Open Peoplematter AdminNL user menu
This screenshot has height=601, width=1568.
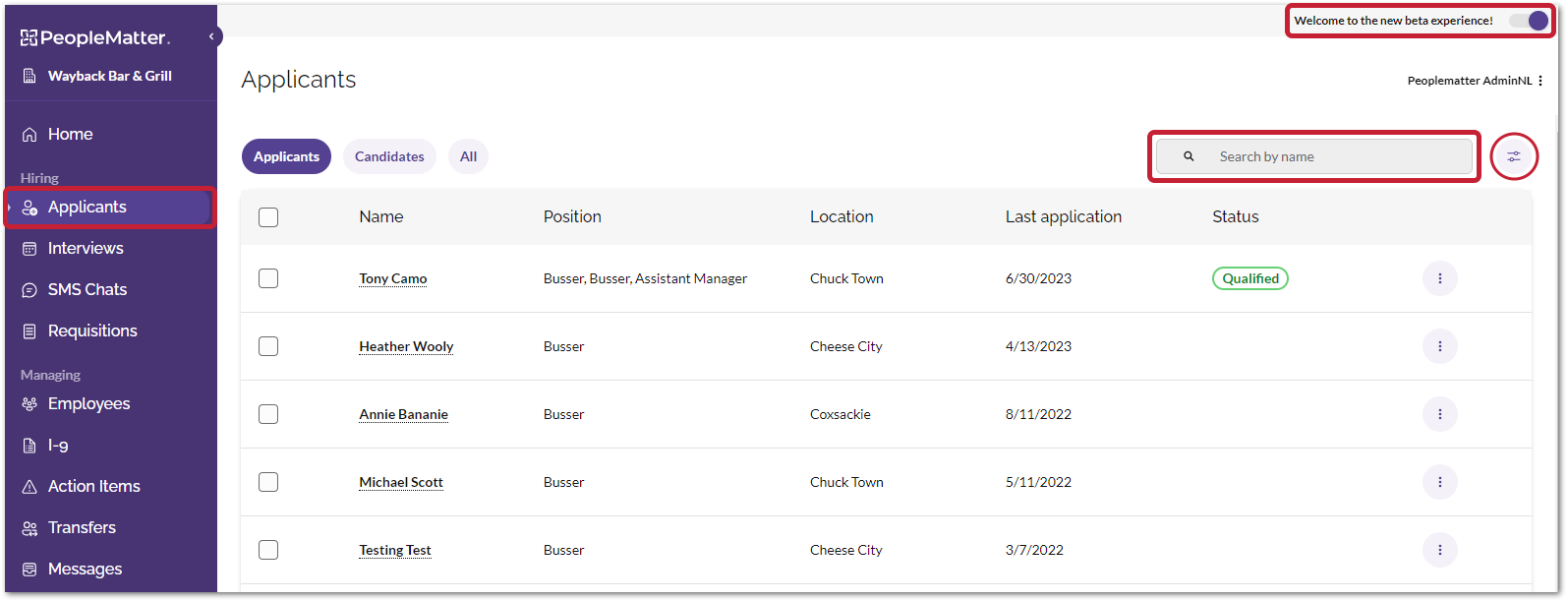click(1540, 81)
